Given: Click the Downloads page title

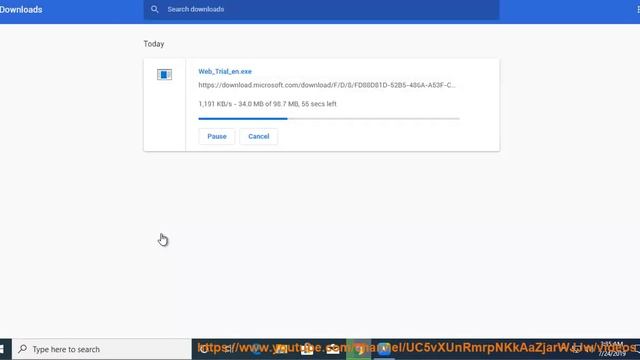Looking at the screenshot, I should point(21,9).
